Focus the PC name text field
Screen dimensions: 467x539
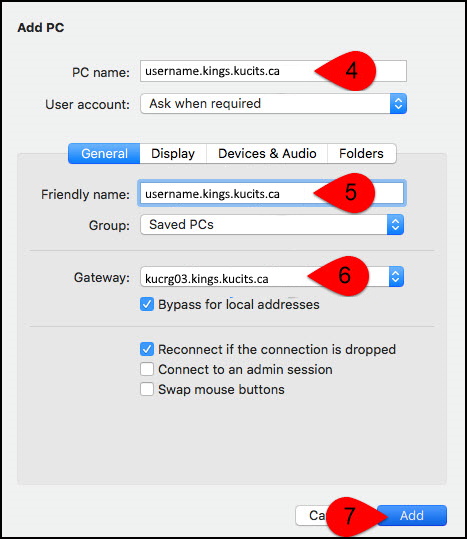(x=273, y=71)
